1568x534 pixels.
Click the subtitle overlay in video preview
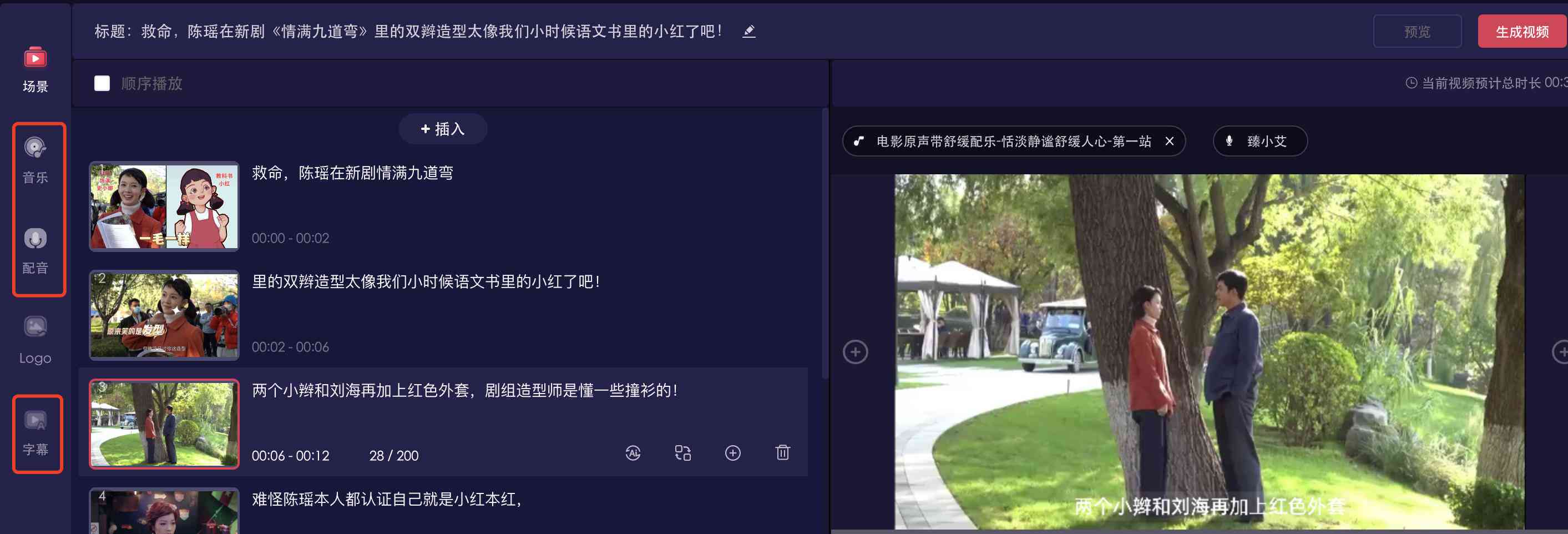1209,506
